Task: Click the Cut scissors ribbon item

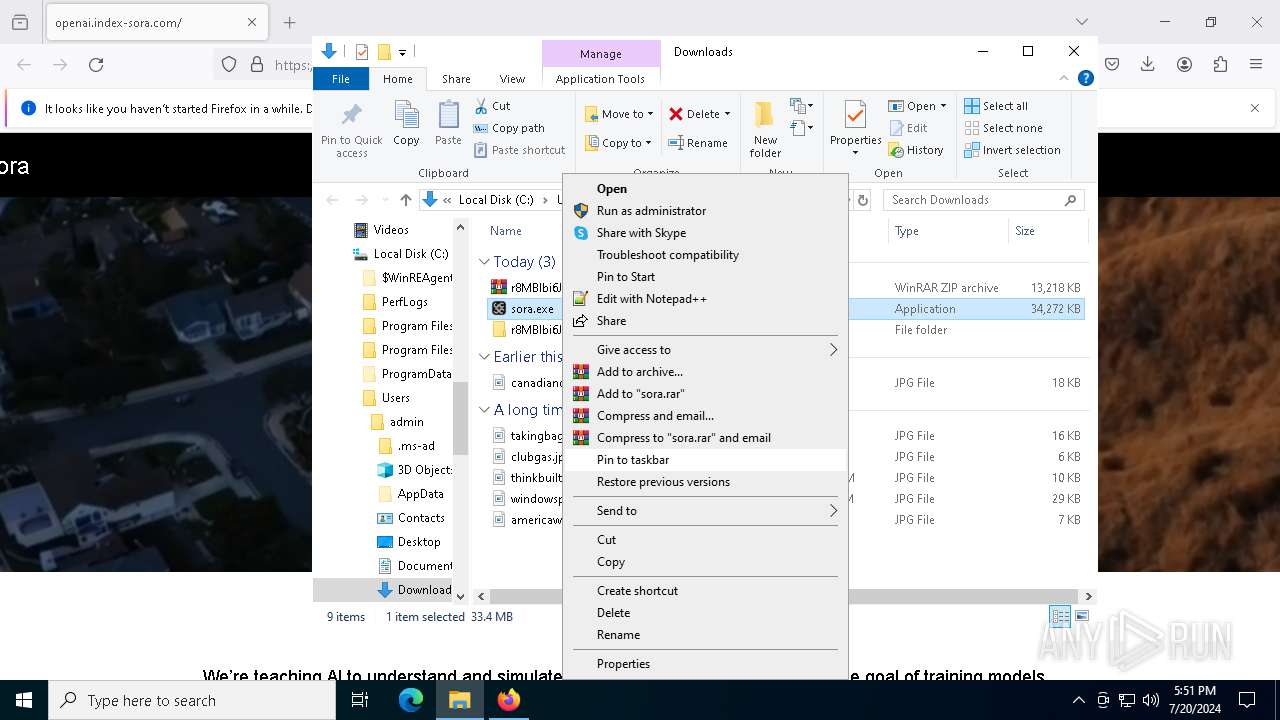Action: tap(492, 106)
